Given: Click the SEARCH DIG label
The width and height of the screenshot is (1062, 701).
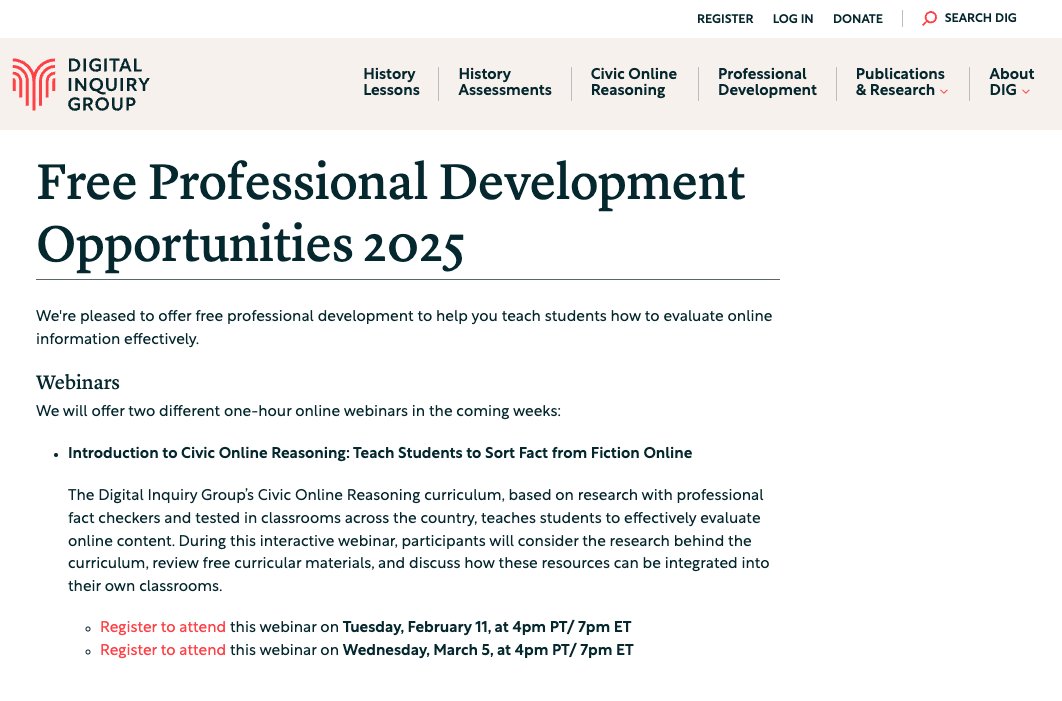Looking at the screenshot, I should pyautogui.click(x=980, y=18).
